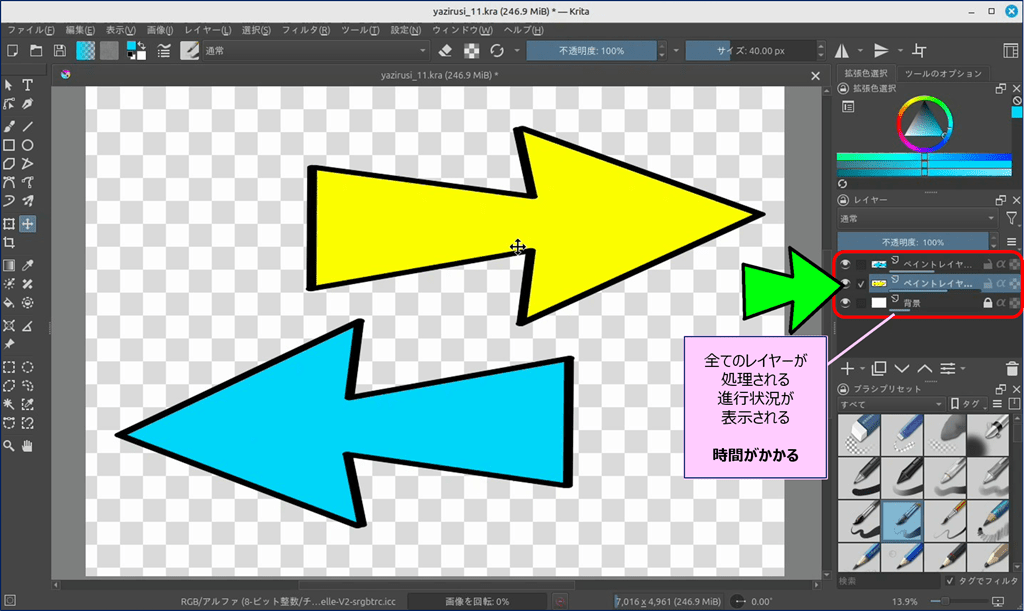Click the Save document icon
The width and height of the screenshot is (1024, 611).
click(60, 51)
